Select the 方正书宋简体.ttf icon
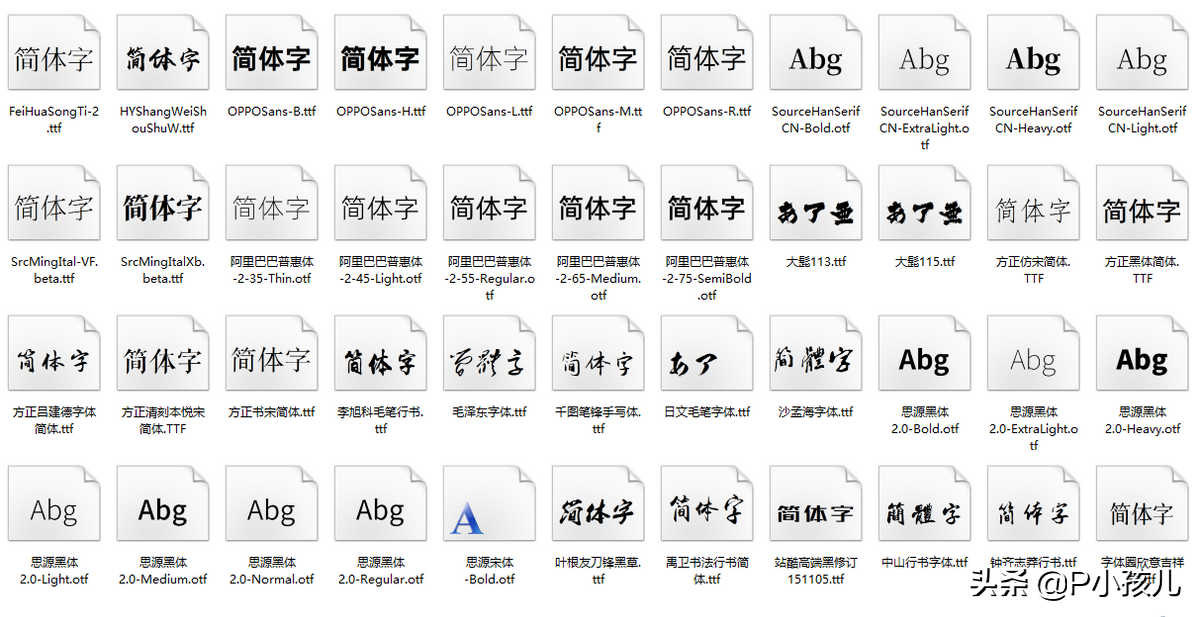Viewport: 1200px width, 617px height. pos(272,354)
